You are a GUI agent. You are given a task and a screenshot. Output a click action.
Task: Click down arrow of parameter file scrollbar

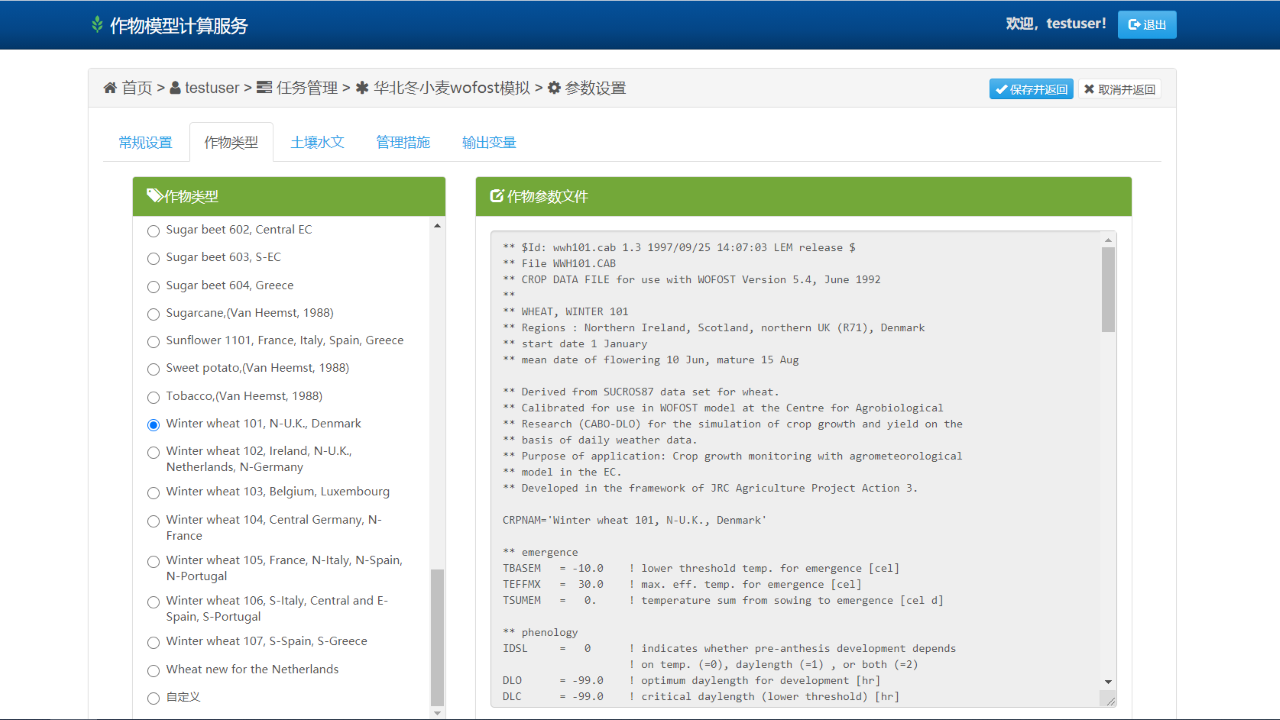click(x=1108, y=681)
